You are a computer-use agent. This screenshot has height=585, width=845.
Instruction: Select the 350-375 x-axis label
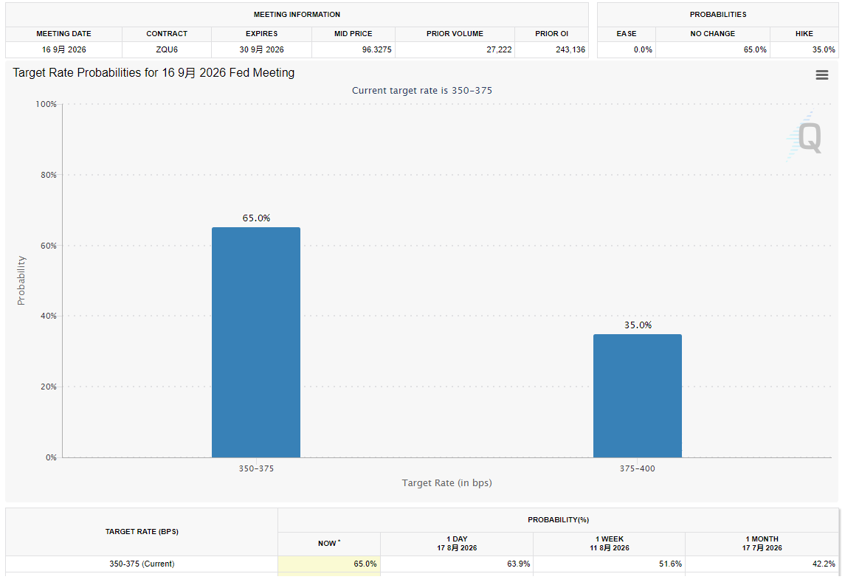pyautogui.click(x=256, y=469)
